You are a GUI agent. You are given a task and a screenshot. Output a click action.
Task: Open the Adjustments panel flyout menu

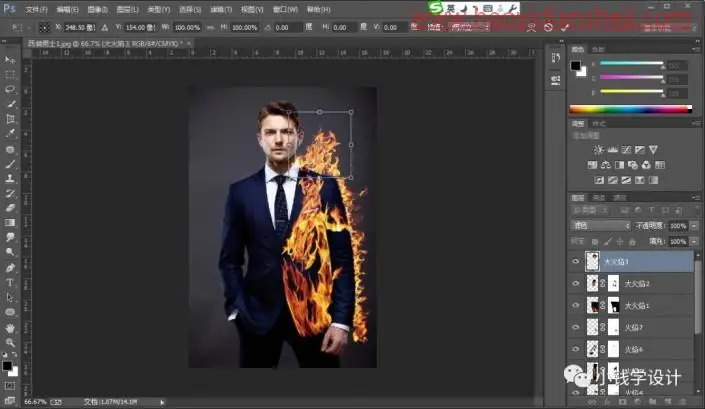(x=696, y=123)
